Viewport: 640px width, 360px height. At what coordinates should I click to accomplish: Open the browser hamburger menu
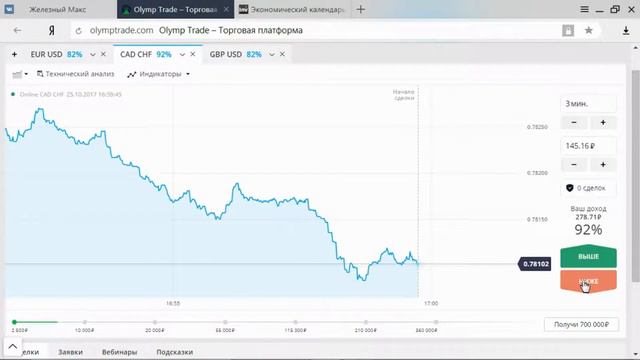coord(584,9)
